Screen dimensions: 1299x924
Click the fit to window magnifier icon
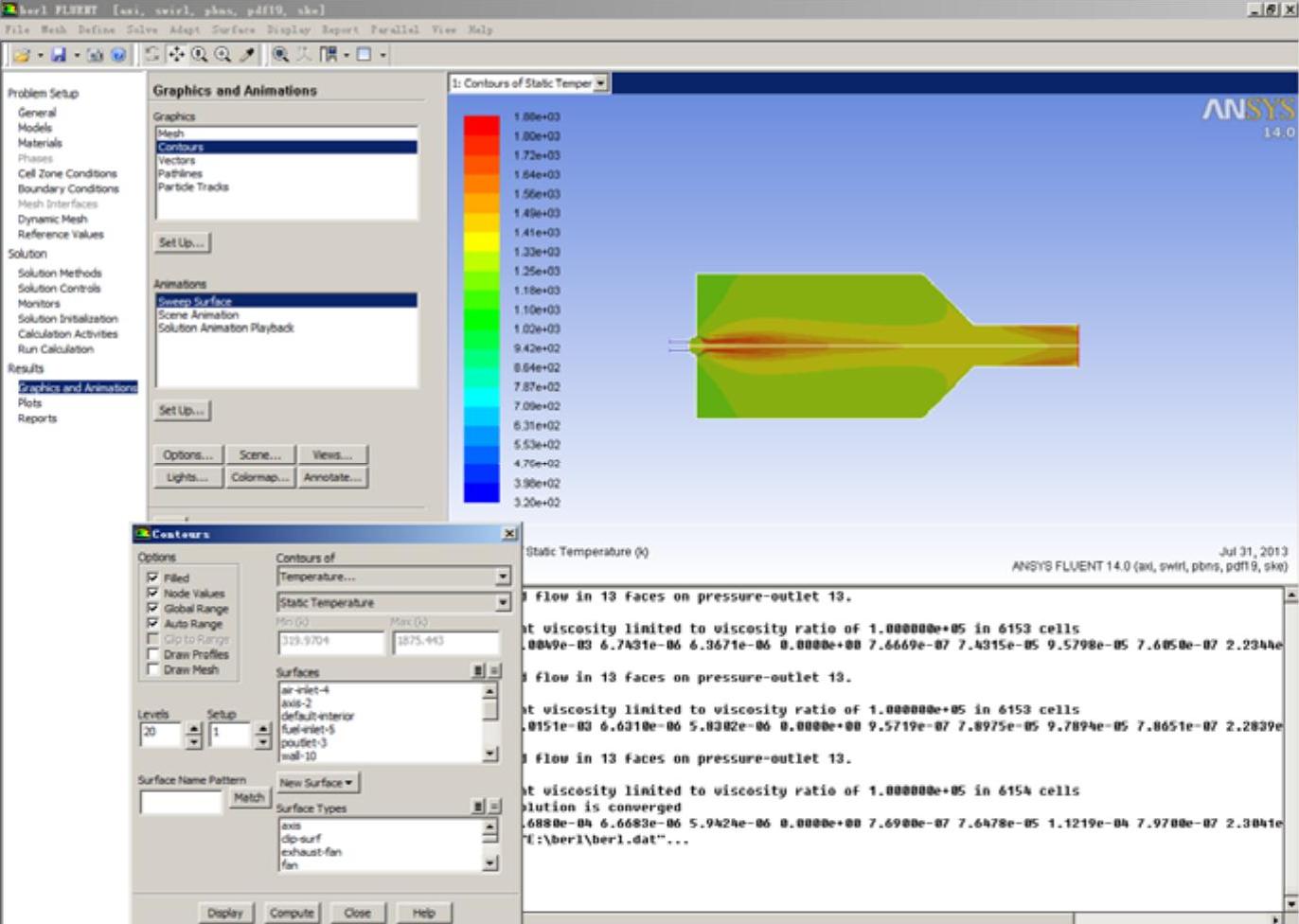[x=281, y=55]
